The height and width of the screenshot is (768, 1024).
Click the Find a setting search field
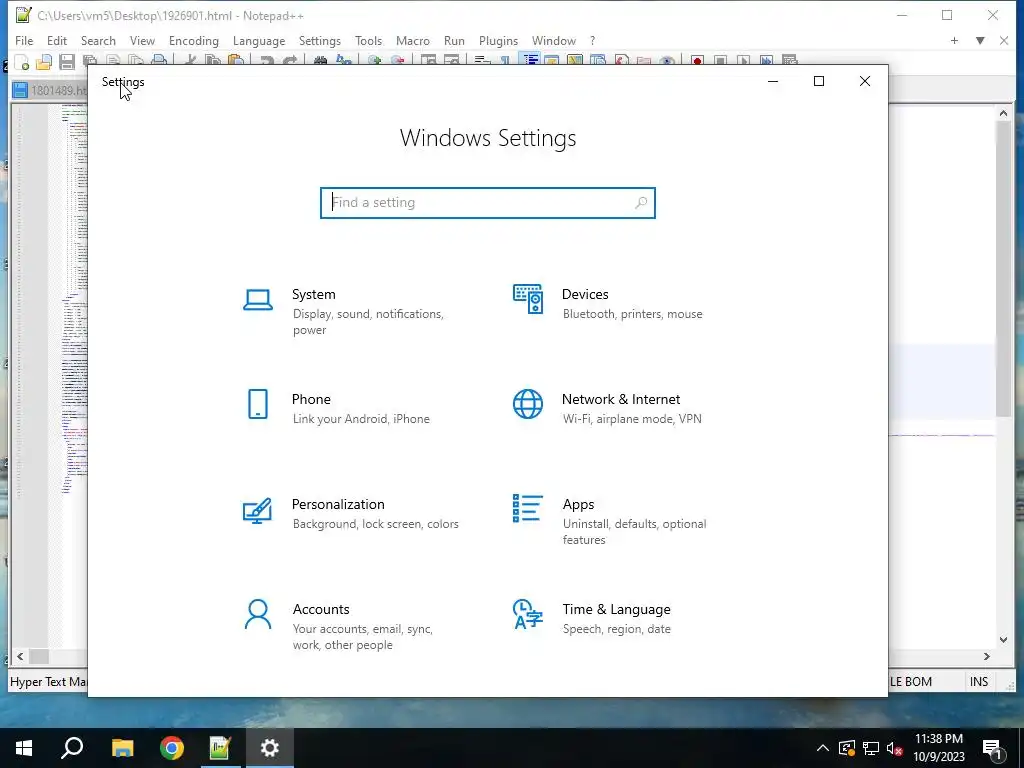coord(488,202)
